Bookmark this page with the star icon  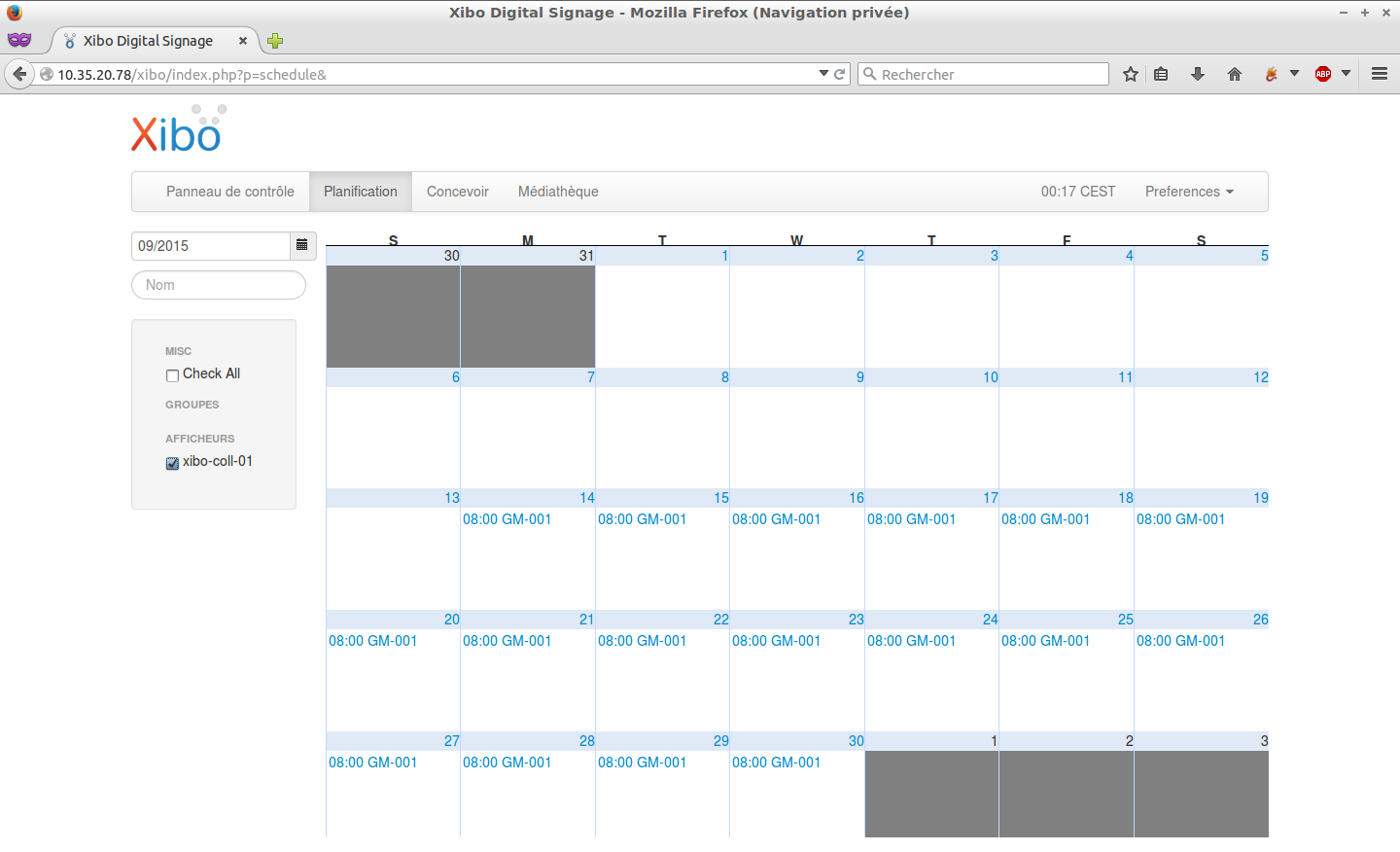tap(1130, 74)
